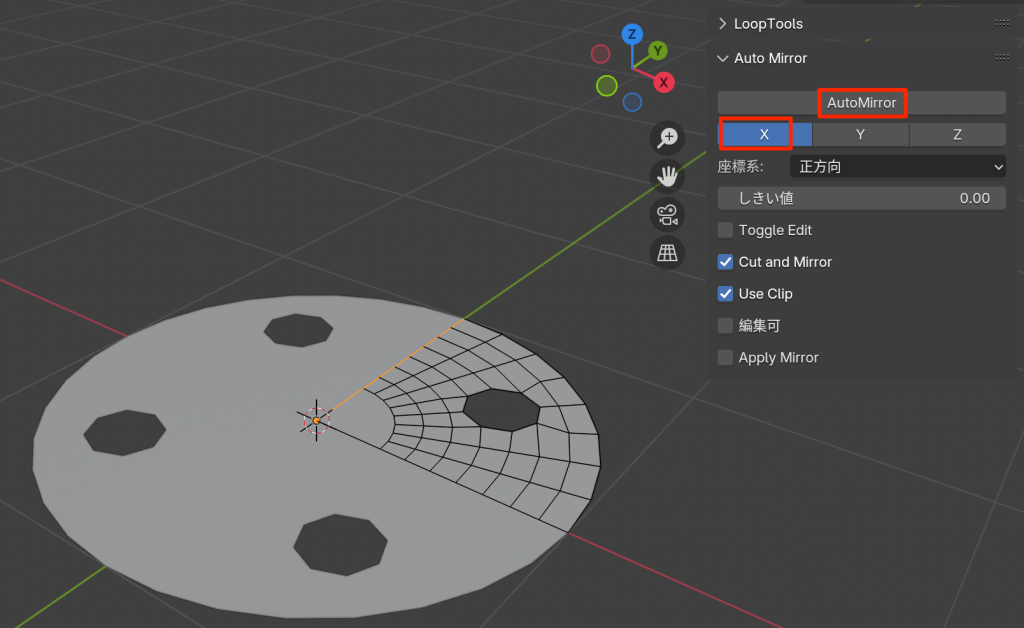Click the zoom magnifier viewport icon

click(x=667, y=137)
